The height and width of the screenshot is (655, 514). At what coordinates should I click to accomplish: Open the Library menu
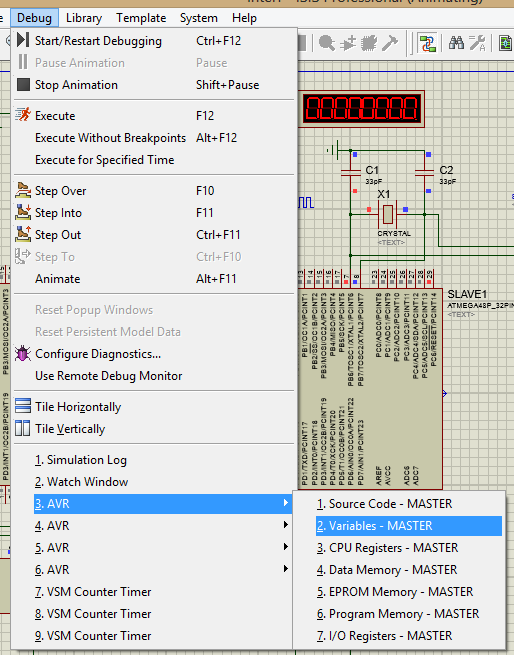(x=84, y=18)
